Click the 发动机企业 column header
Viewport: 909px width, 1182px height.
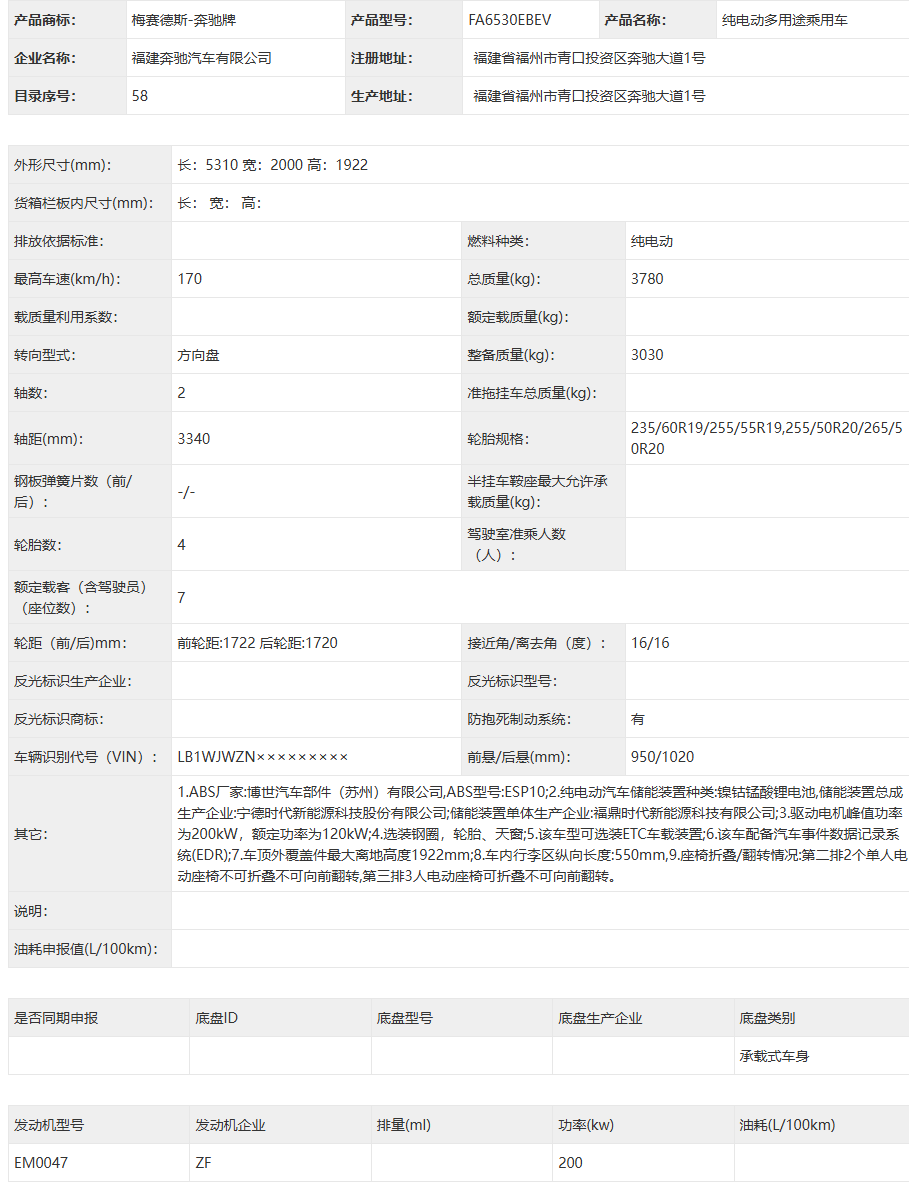coord(231,1125)
